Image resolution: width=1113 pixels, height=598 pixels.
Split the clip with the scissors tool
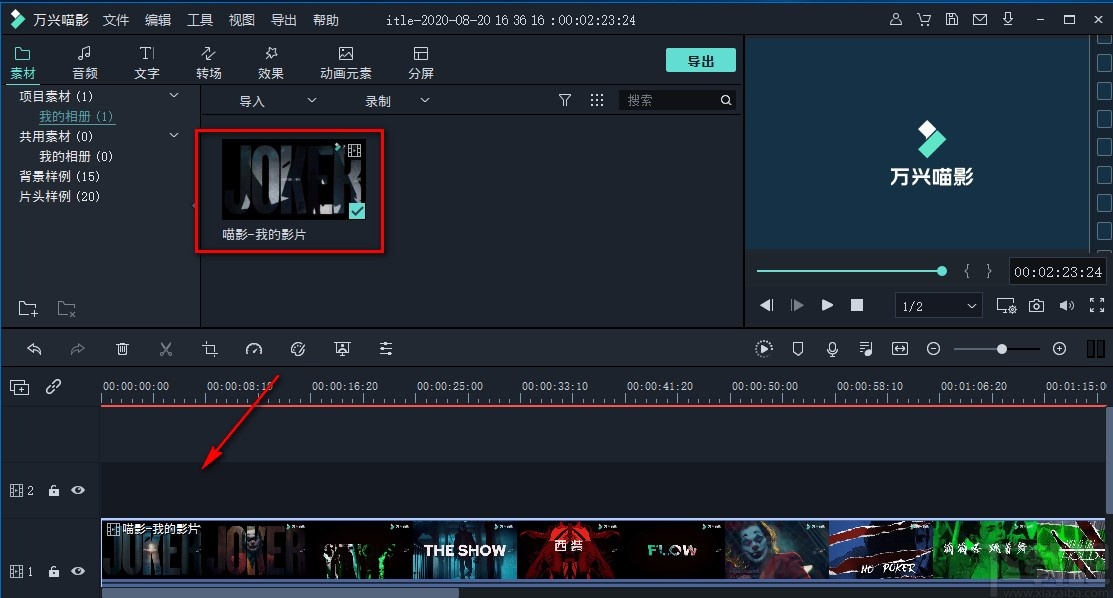click(166, 348)
